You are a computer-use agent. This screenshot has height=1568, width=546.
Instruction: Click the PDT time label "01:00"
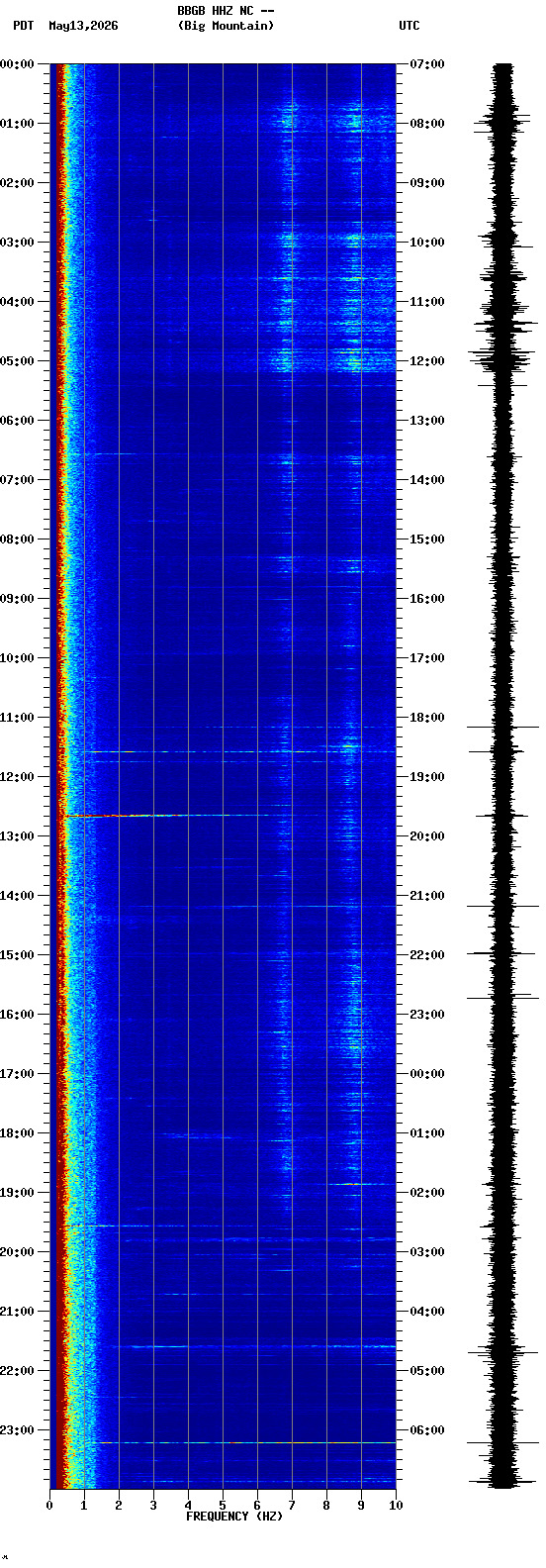coord(18,124)
